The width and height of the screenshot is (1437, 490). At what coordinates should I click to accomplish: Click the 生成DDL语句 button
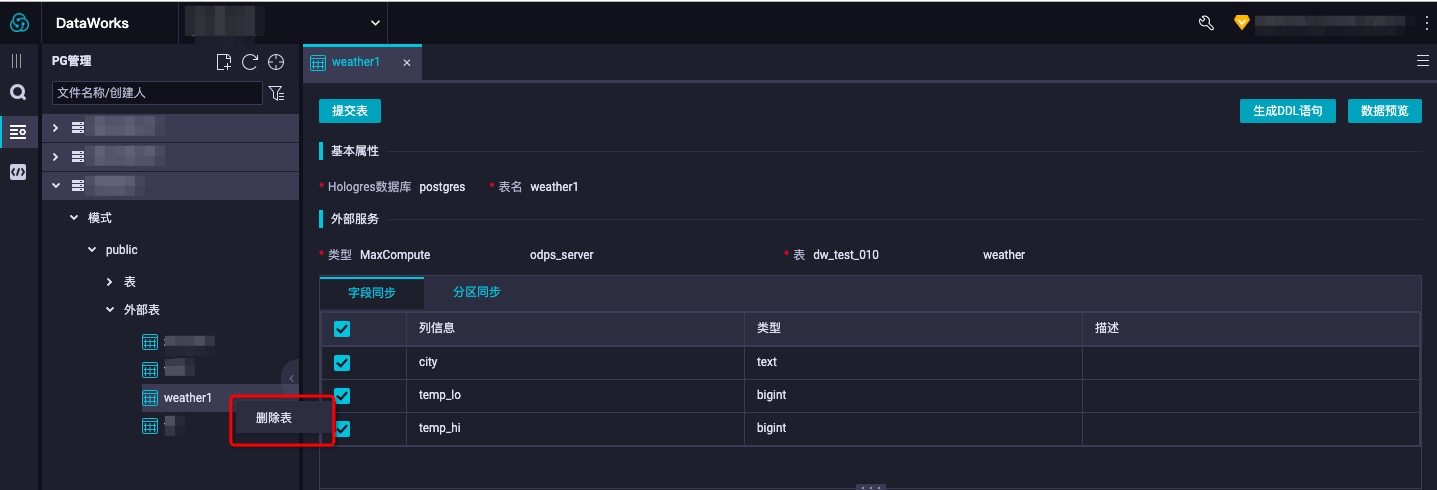pyautogui.click(x=1288, y=111)
